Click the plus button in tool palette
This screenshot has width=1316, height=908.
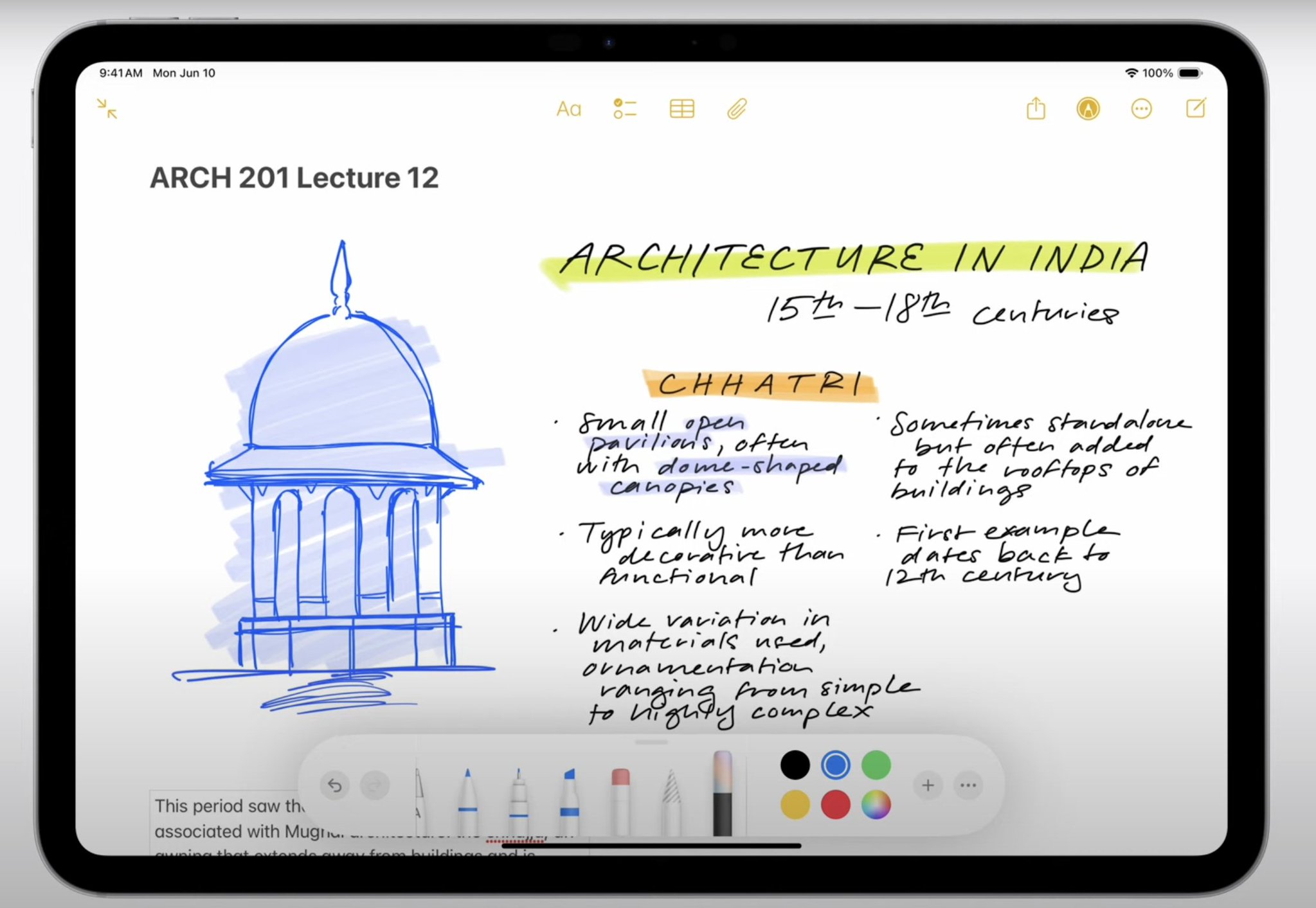coord(928,785)
